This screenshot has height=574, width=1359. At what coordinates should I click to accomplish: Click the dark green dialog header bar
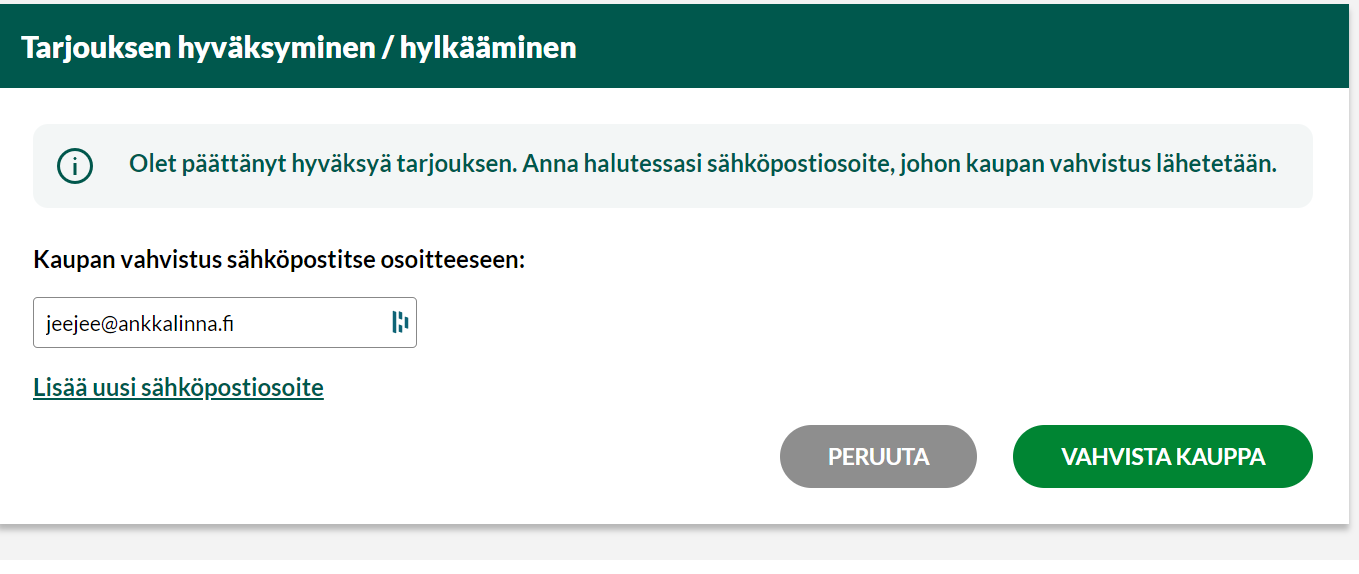(900, 47)
